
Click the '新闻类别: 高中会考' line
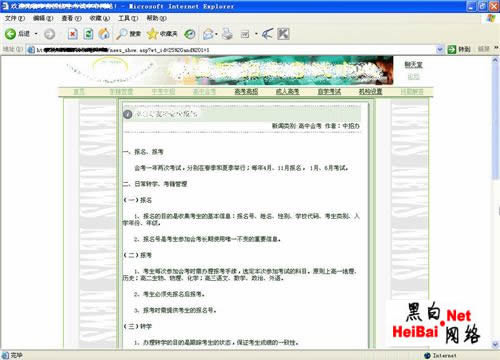[316, 126]
